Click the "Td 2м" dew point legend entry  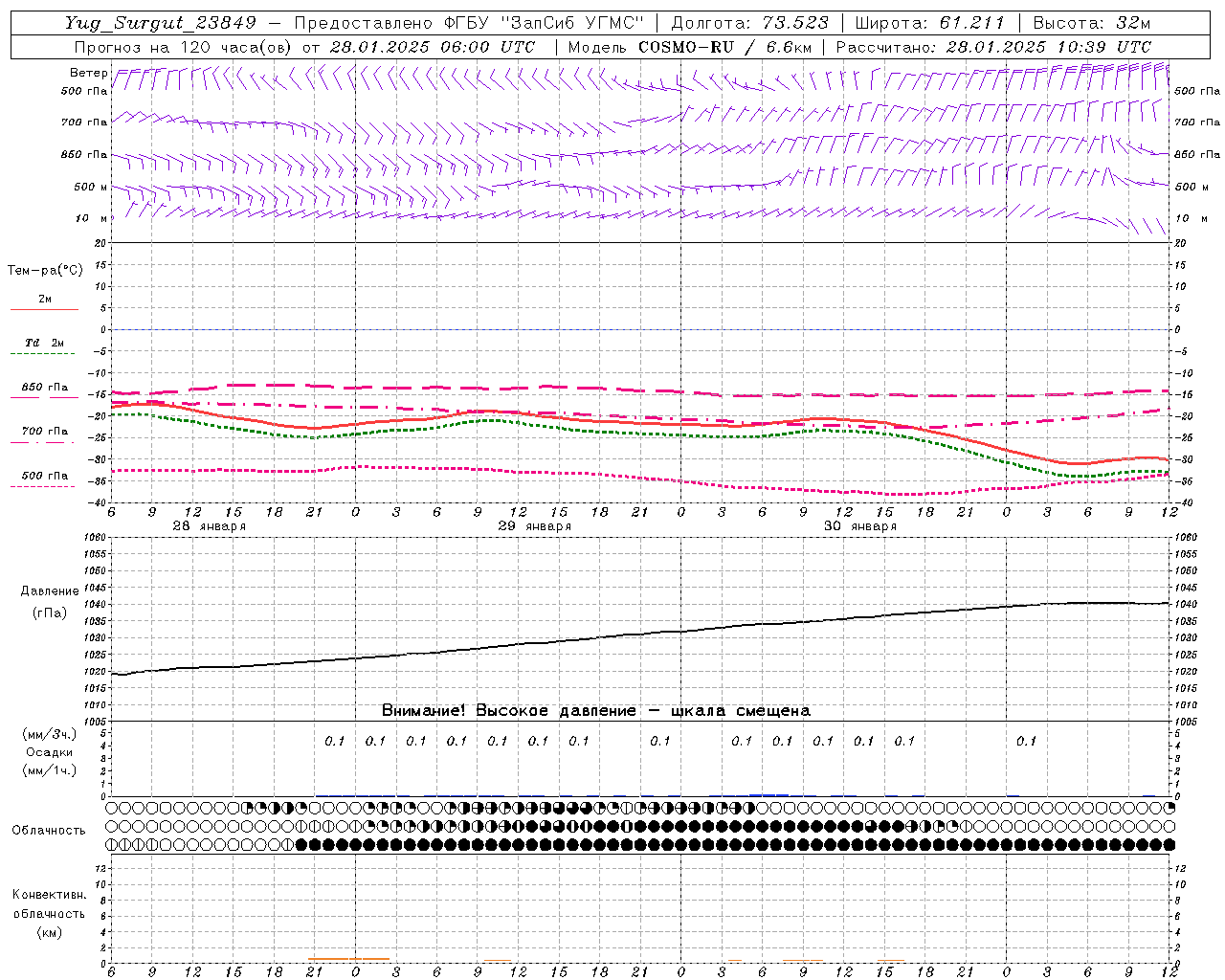44,343
